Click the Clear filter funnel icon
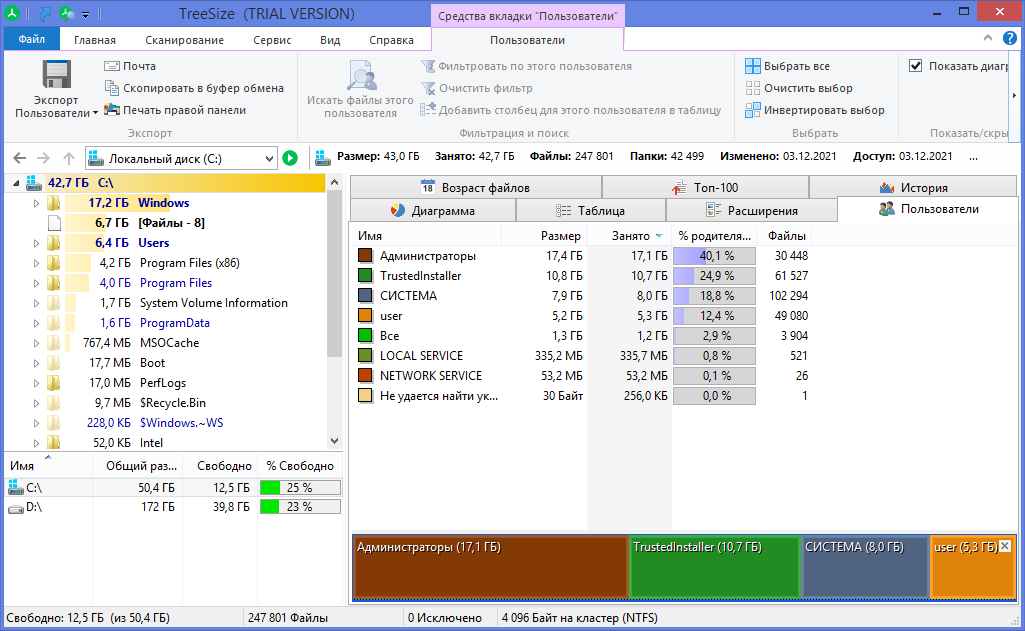Screen dimensions: 1025x631 (428, 88)
